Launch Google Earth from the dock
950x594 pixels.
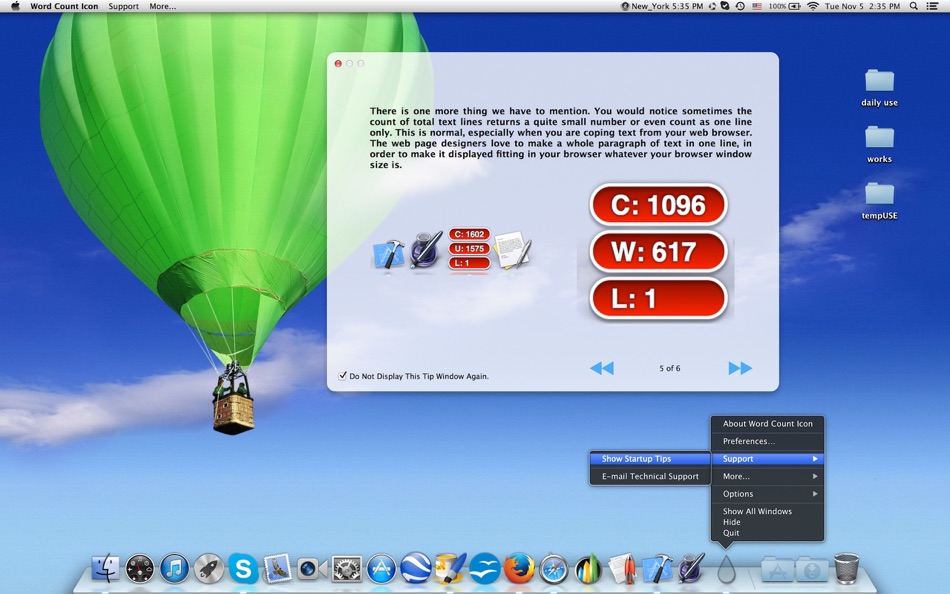pyautogui.click(x=416, y=569)
